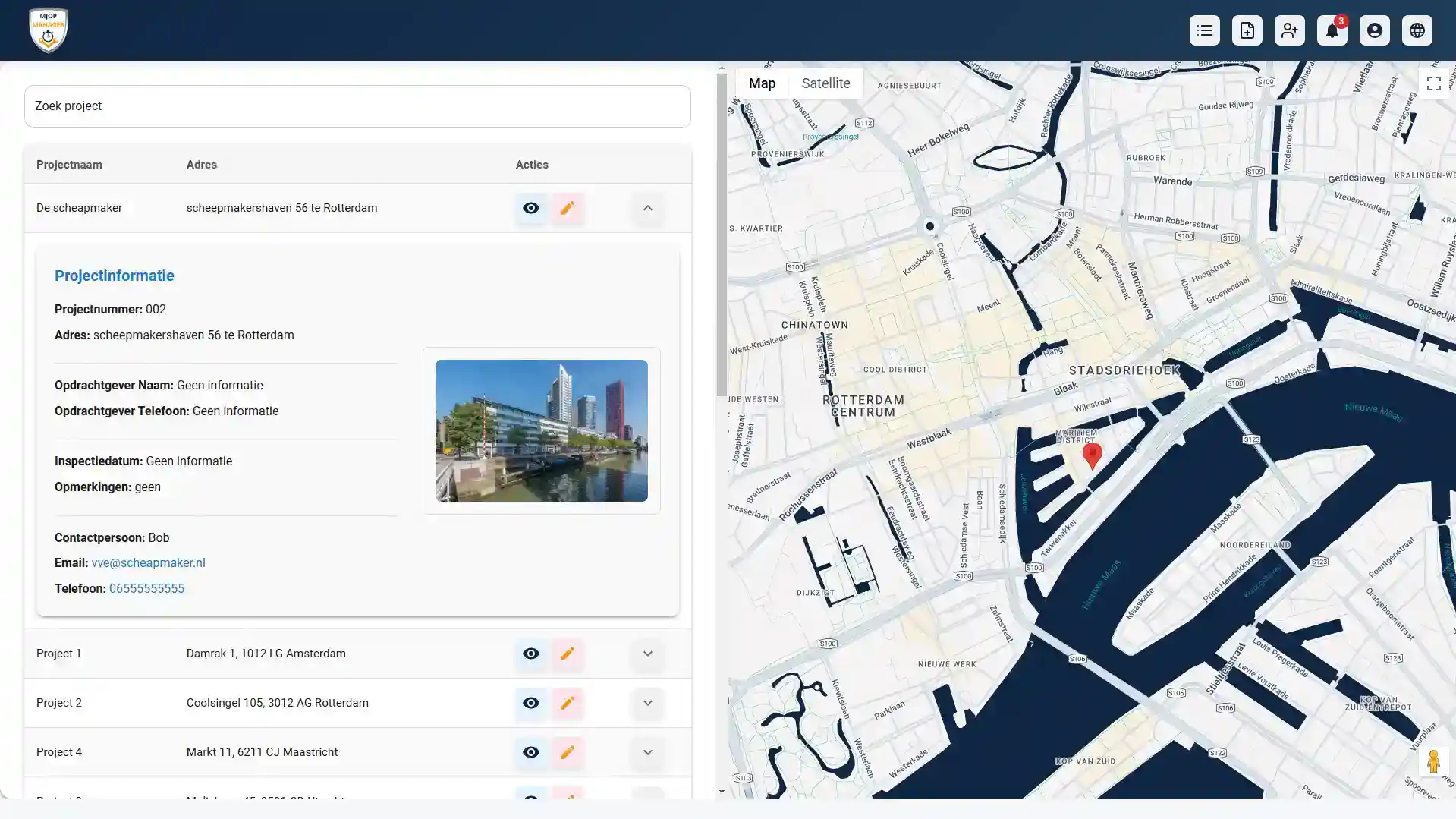Viewport: 1456px width, 819px height.
Task: Click address Coolsingel 105, 3012 AG Rotterdam
Action: (277, 703)
